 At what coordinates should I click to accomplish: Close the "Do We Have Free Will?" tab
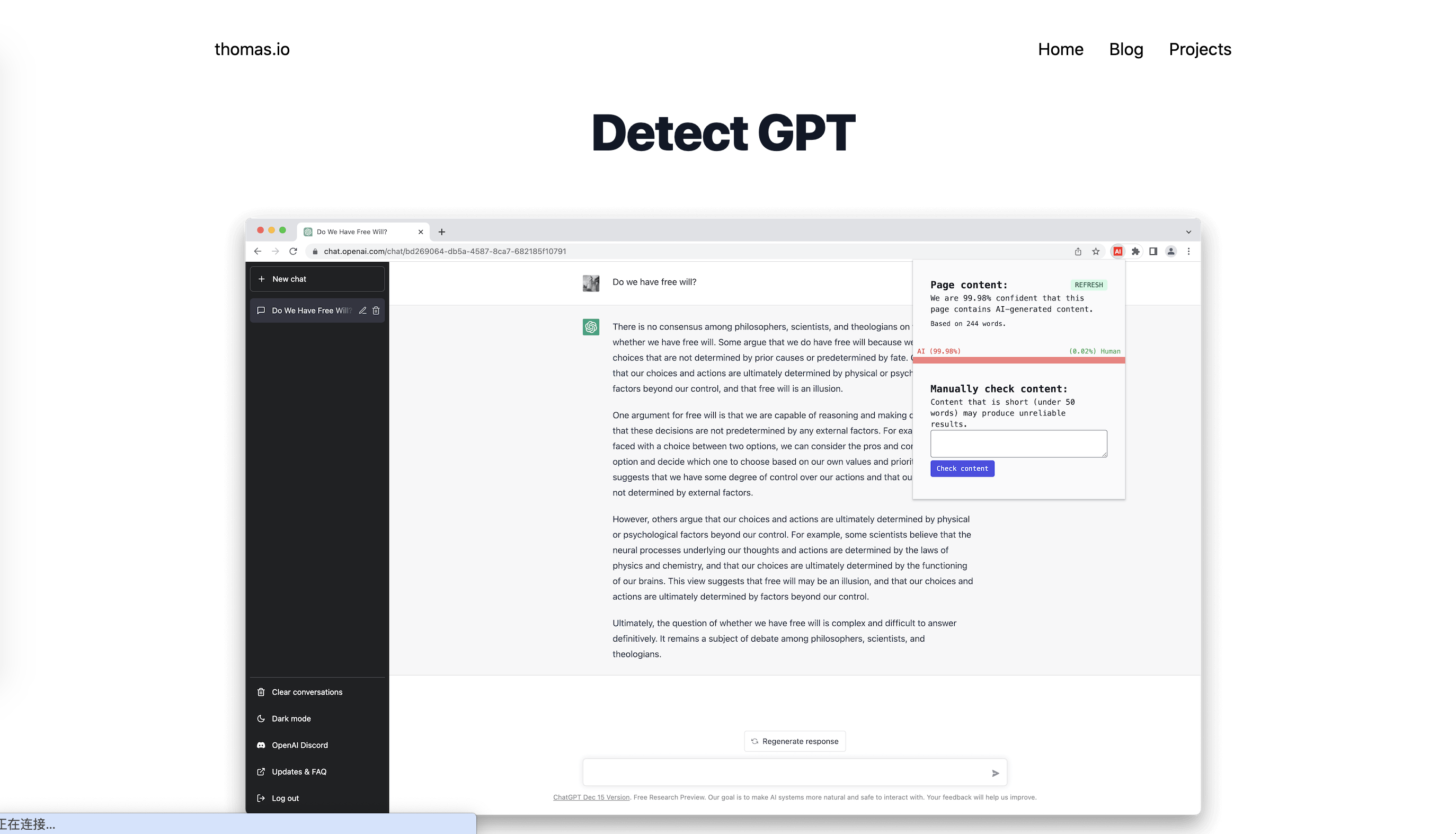click(420, 232)
